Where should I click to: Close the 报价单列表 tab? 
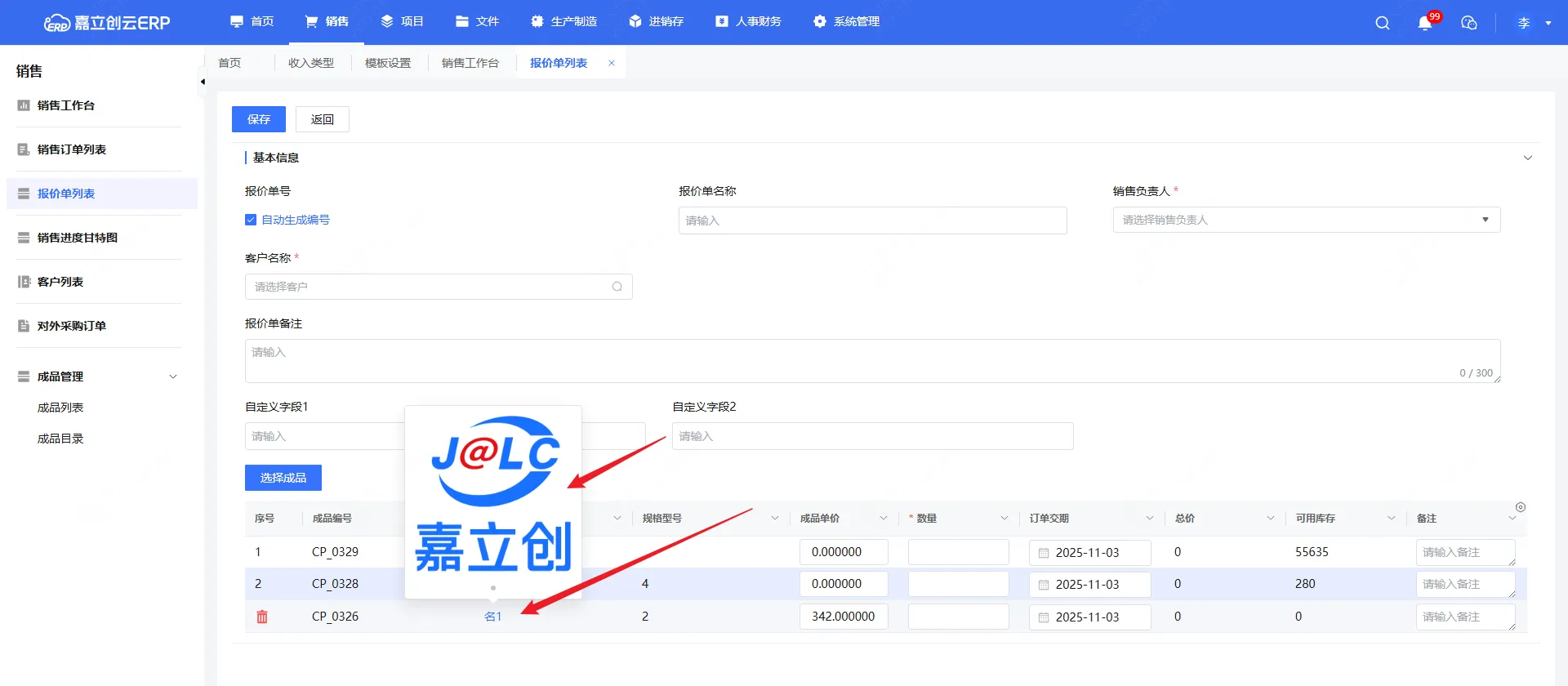[x=612, y=63]
